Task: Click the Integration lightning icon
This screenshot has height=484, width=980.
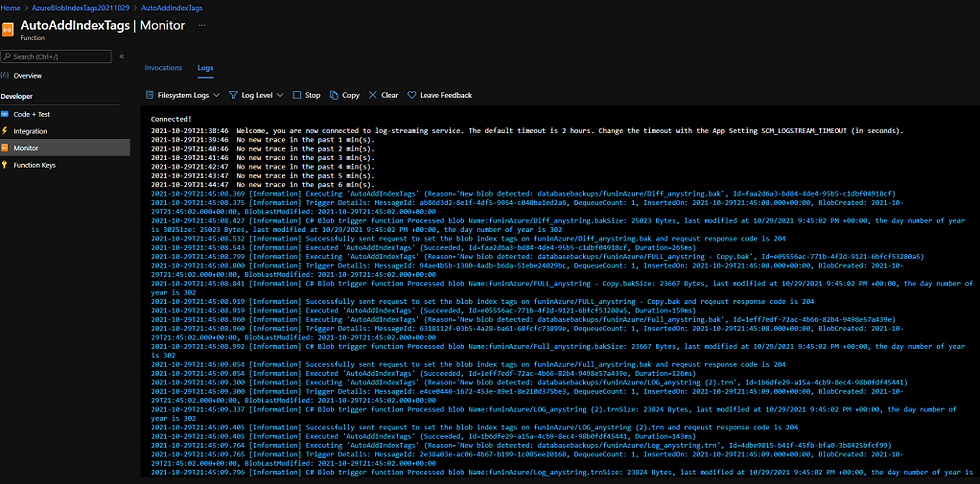Action: (5, 131)
